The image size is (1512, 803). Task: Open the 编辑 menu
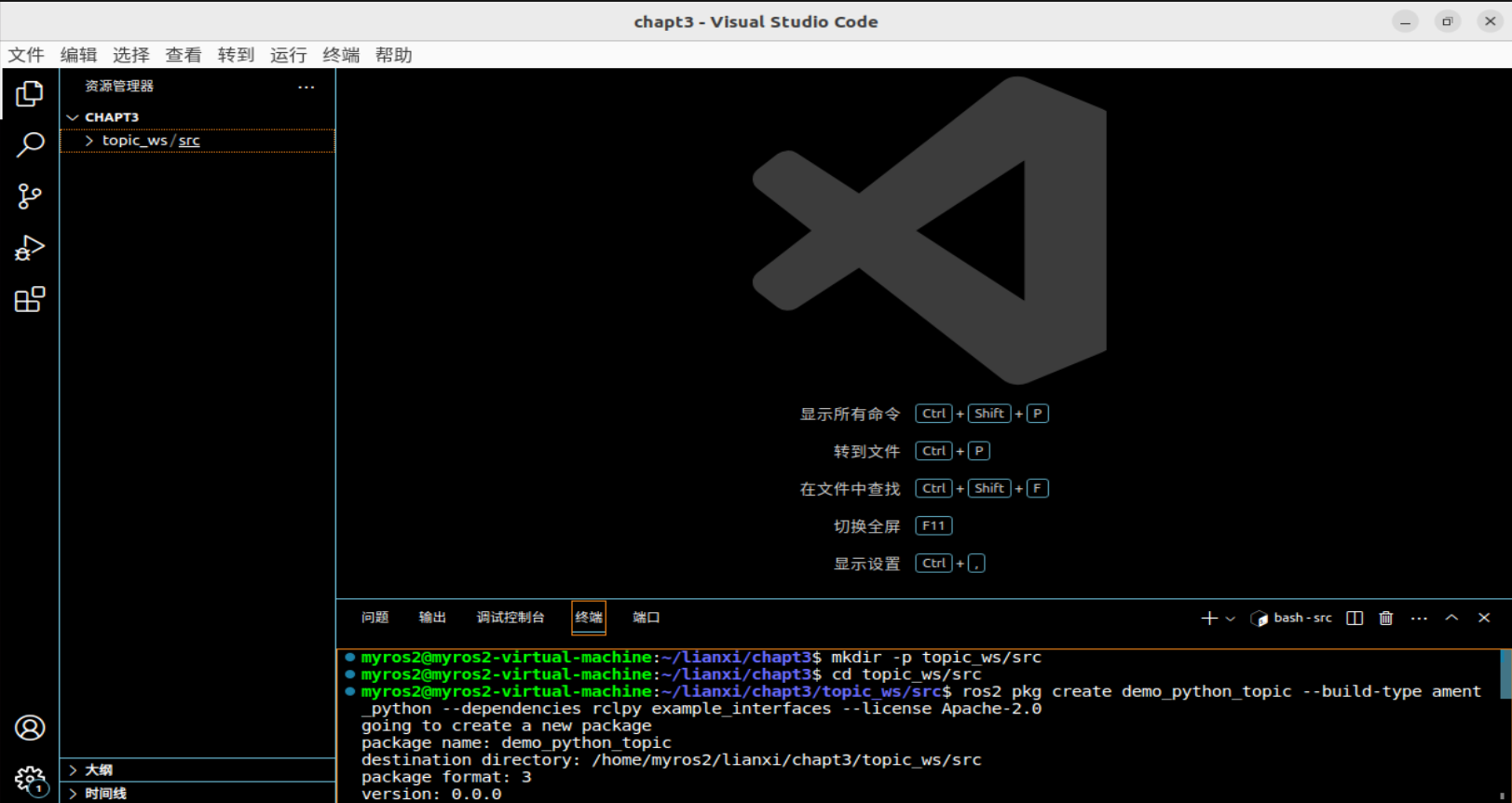point(78,55)
